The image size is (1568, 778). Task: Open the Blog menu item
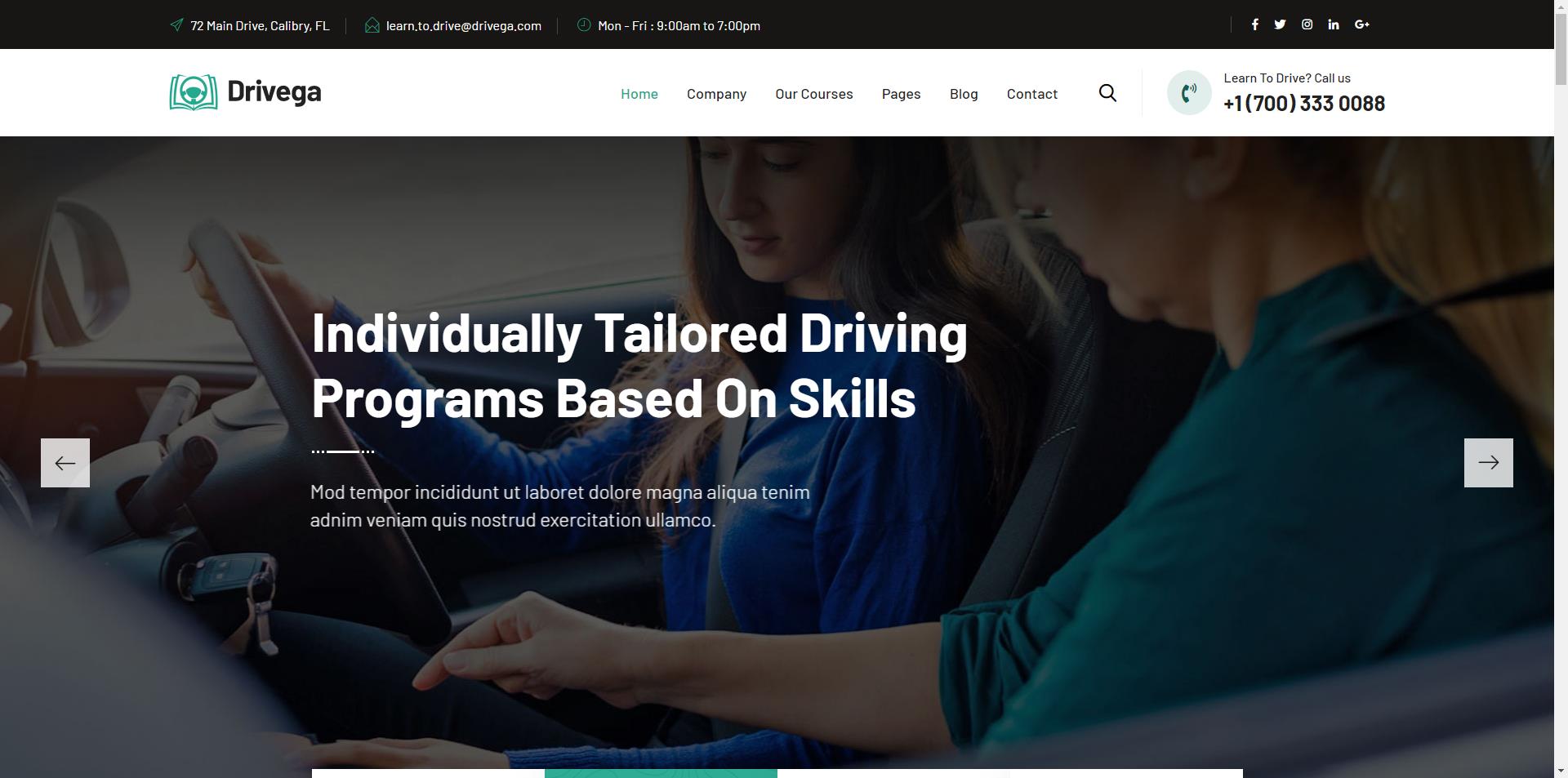click(x=964, y=94)
